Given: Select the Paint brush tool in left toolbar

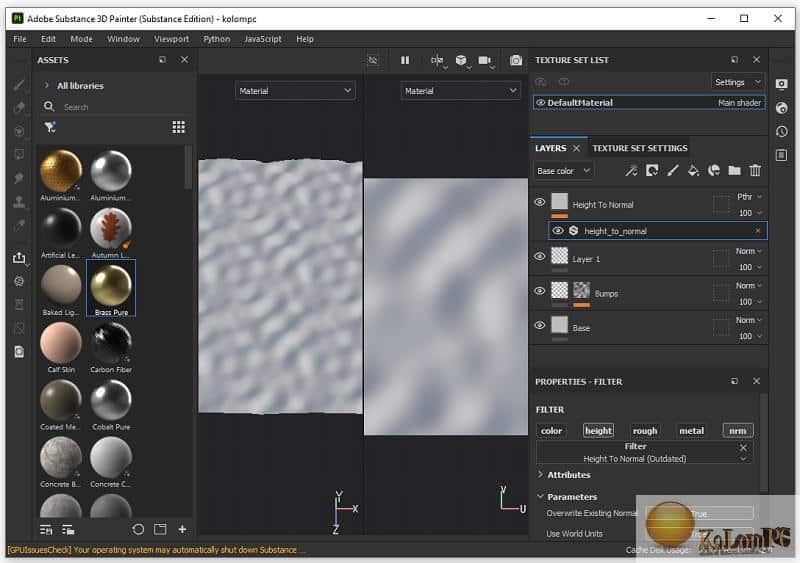Looking at the screenshot, I should [x=19, y=85].
